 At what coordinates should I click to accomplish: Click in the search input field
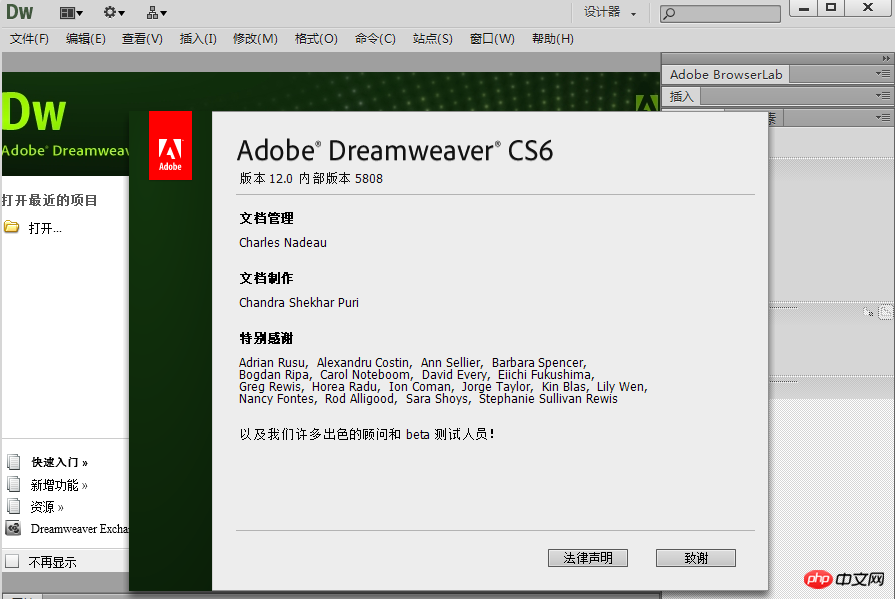pos(720,13)
